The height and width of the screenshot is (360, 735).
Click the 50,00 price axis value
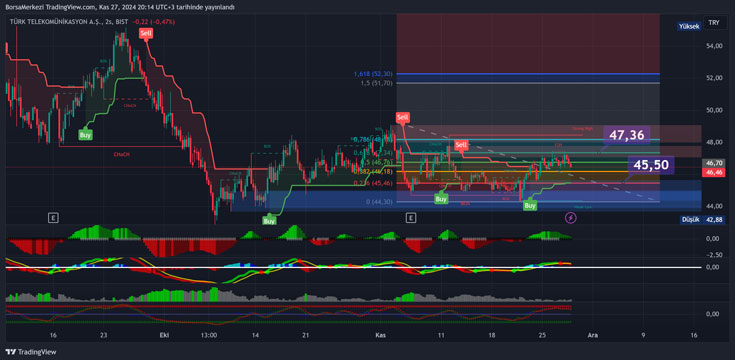(x=713, y=110)
